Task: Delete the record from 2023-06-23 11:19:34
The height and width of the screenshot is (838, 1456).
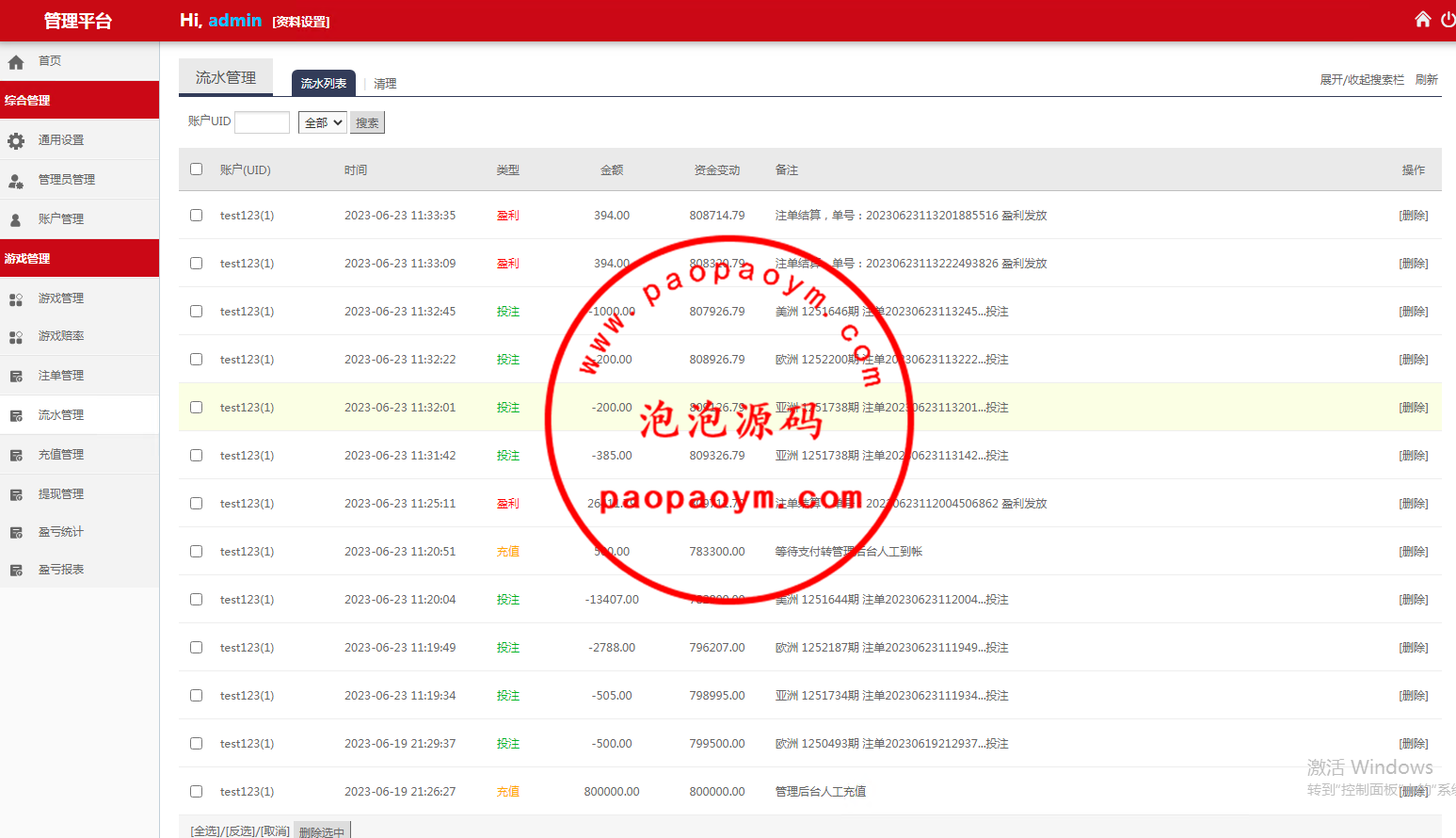Action: [1414, 696]
